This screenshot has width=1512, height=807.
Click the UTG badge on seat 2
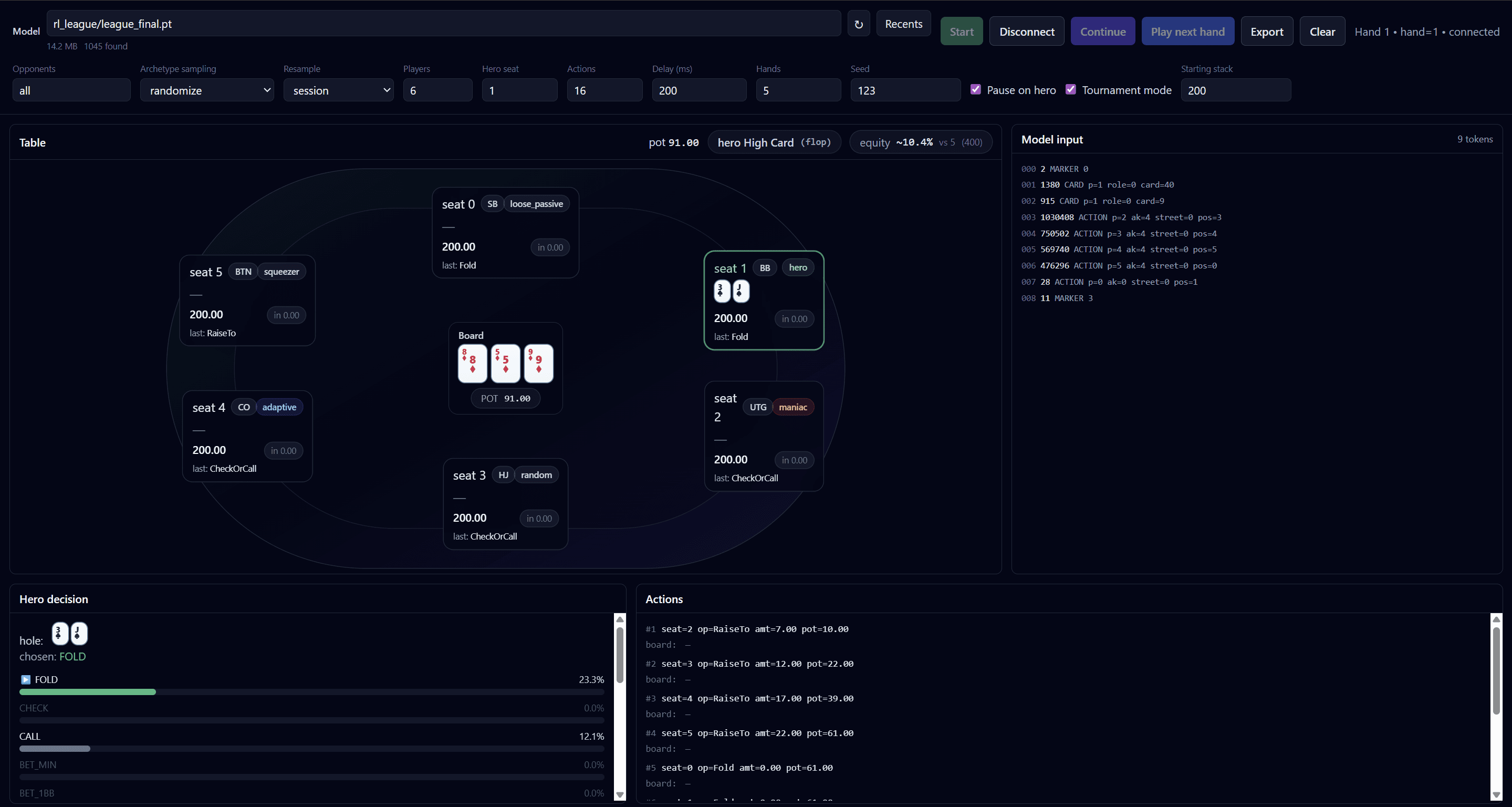pyautogui.click(x=757, y=407)
